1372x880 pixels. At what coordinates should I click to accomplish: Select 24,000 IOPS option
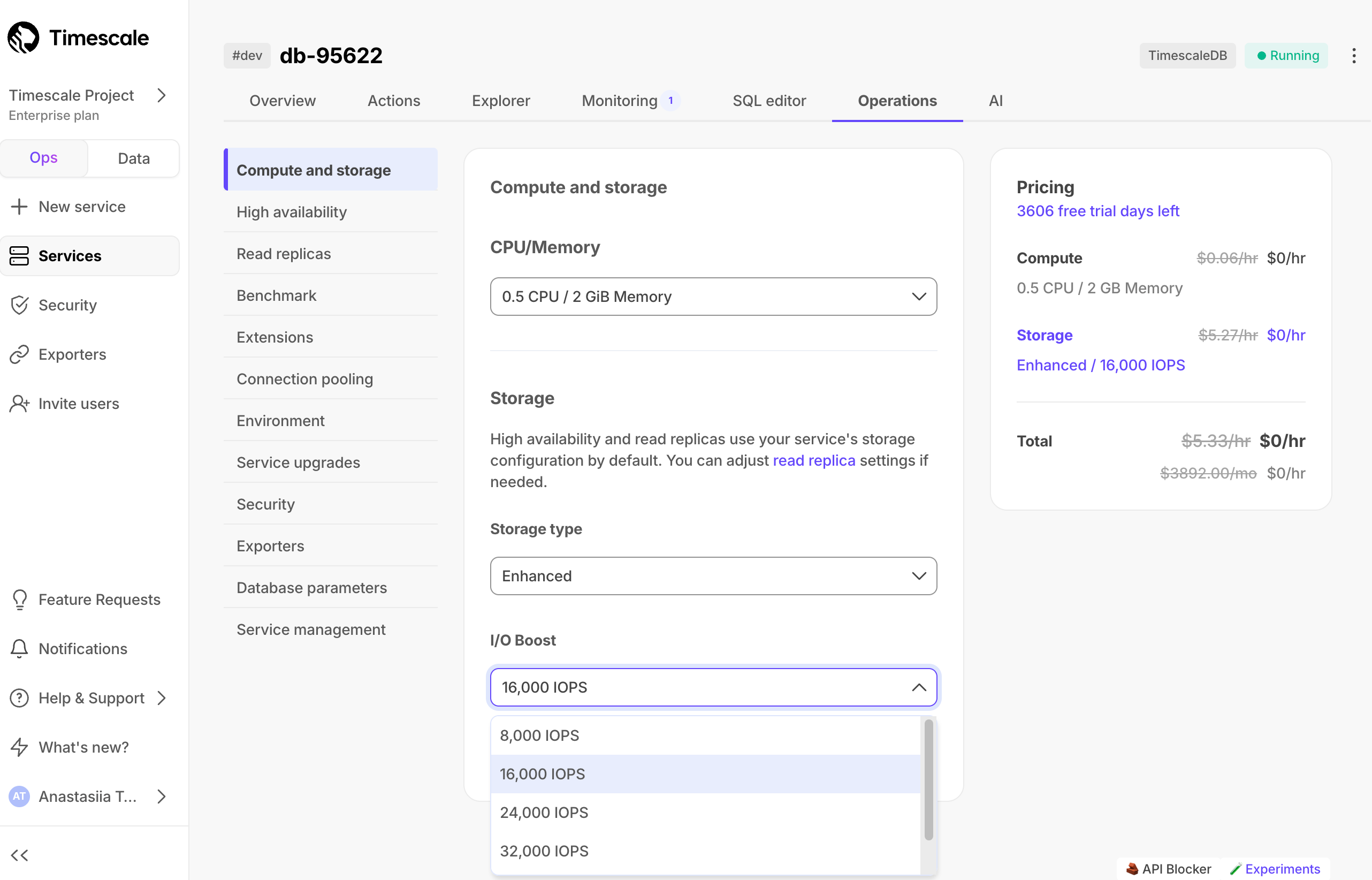(705, 813)
